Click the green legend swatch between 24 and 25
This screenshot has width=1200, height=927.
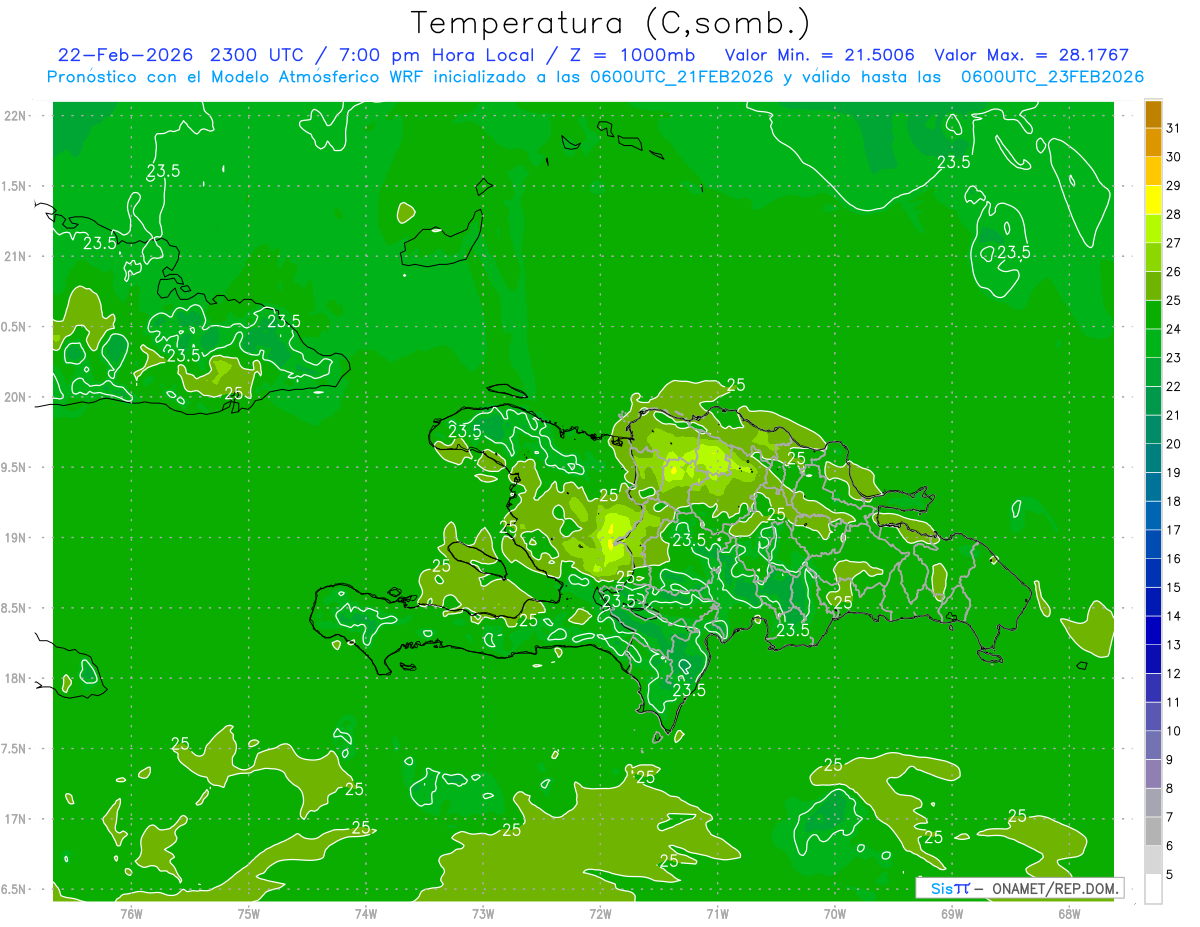[x=1153, y=315]
